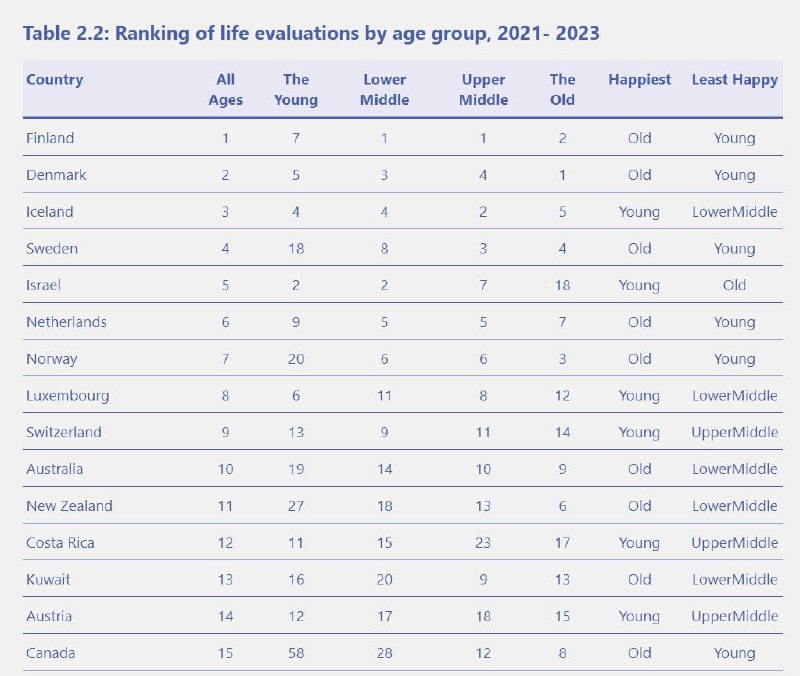Viewport: 800px width, 676px height.
Task: Select Switzerland's Least Happy cell
Action: pos(734,432)
